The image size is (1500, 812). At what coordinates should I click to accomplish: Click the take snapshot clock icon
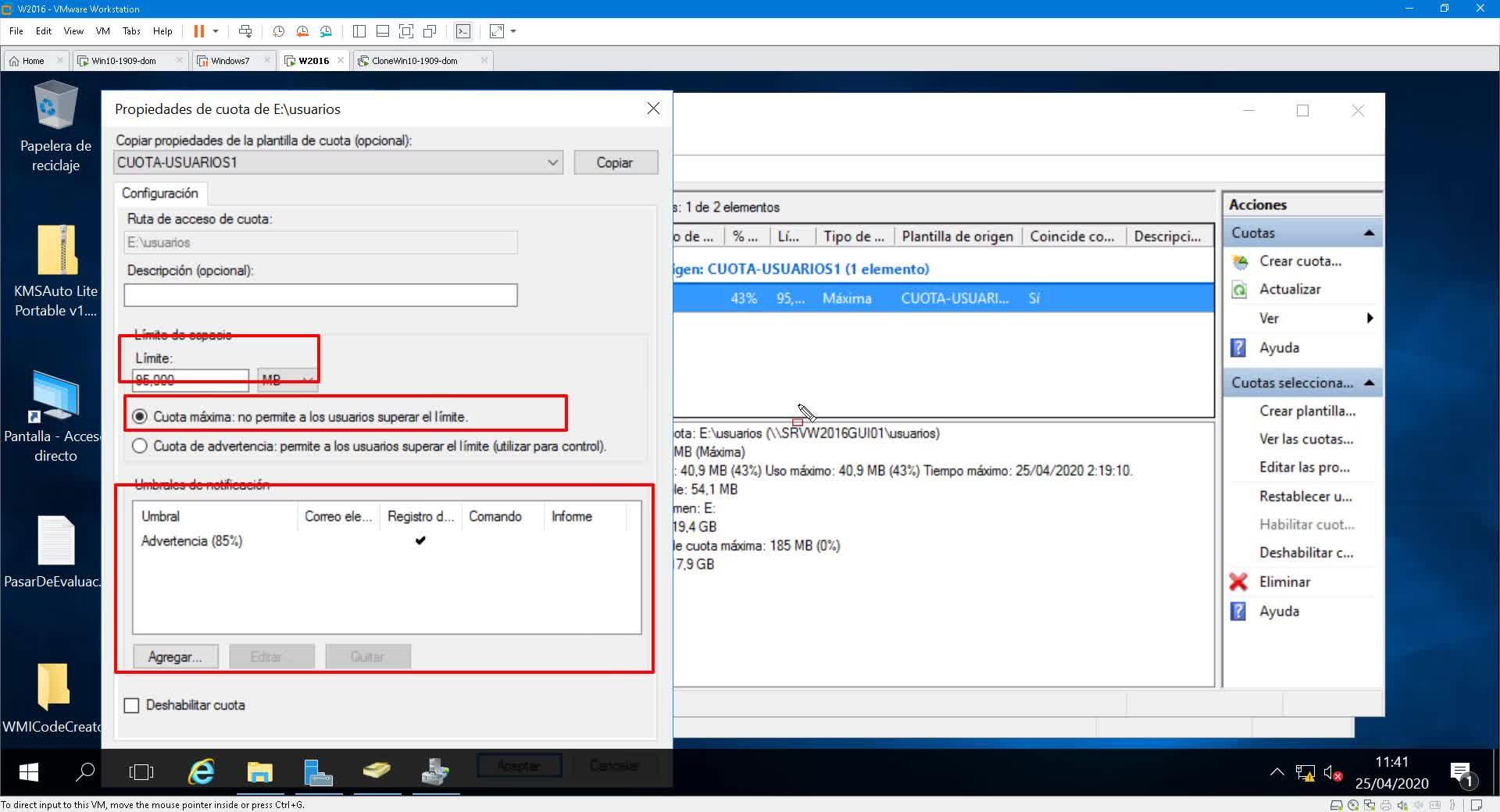pyautogui.click(x=278, y=31)
